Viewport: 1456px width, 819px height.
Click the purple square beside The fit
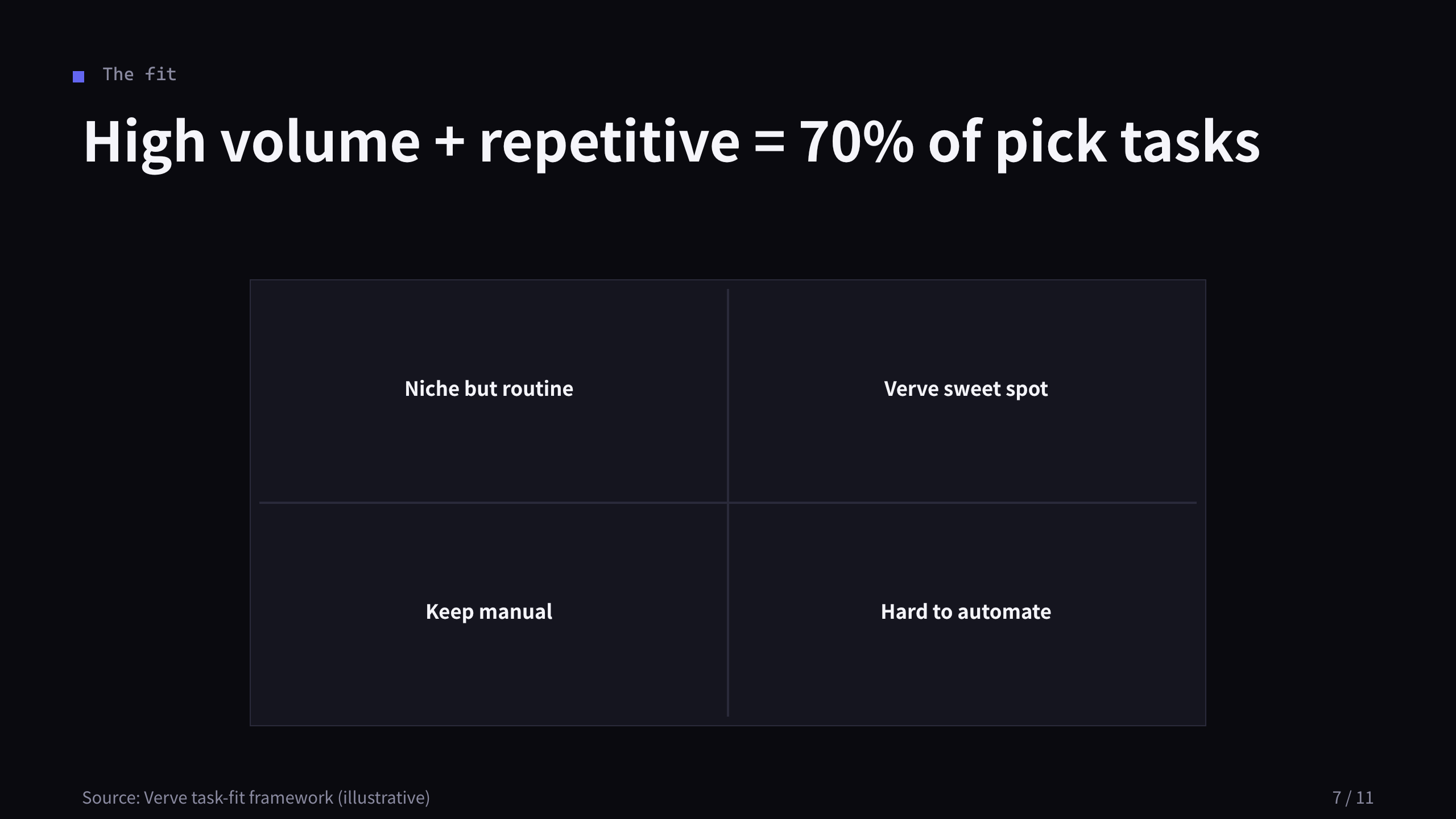click(x=78, y=77)
